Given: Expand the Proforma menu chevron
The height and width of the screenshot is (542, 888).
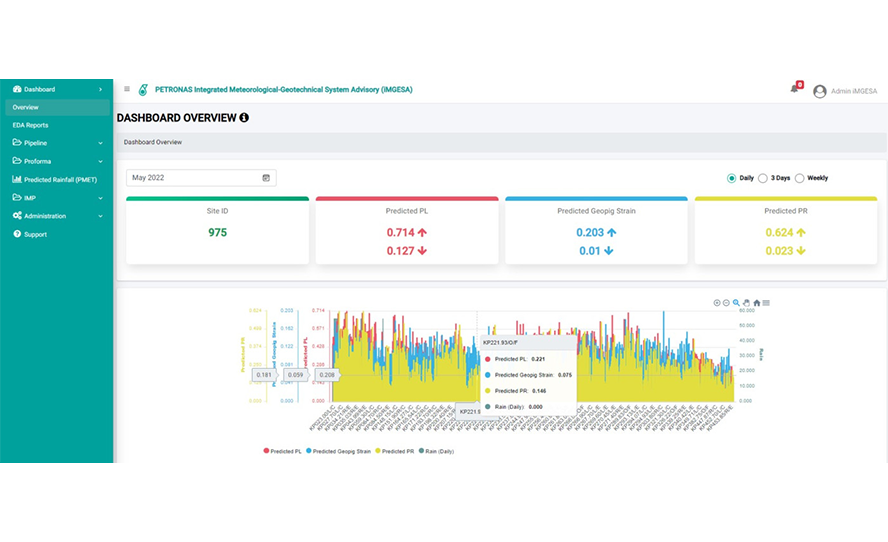Looking at the screenshot, I should click(x=100, y=161).
